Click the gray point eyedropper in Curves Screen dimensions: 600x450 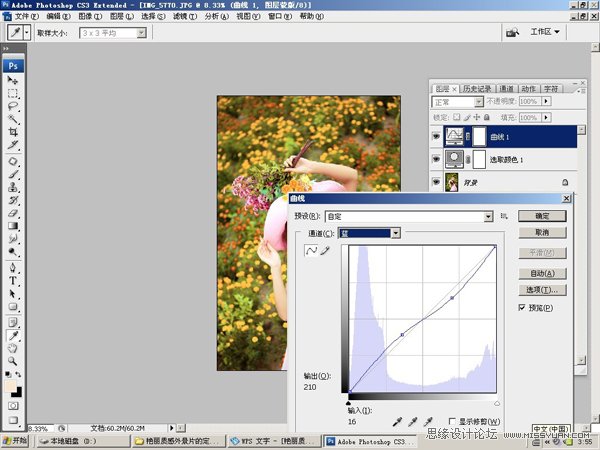(412, 422)
